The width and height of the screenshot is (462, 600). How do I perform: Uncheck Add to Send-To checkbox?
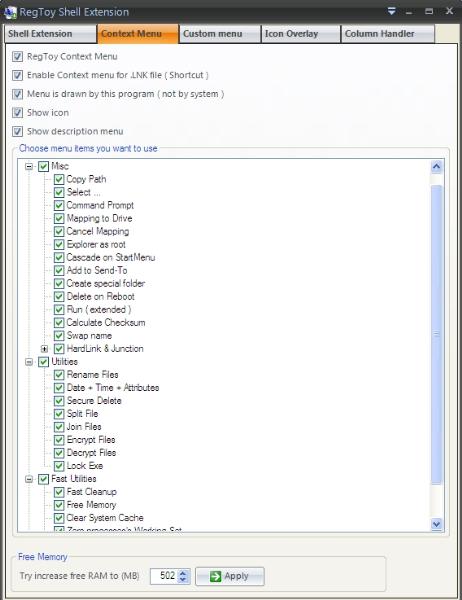tap(59, 271)
